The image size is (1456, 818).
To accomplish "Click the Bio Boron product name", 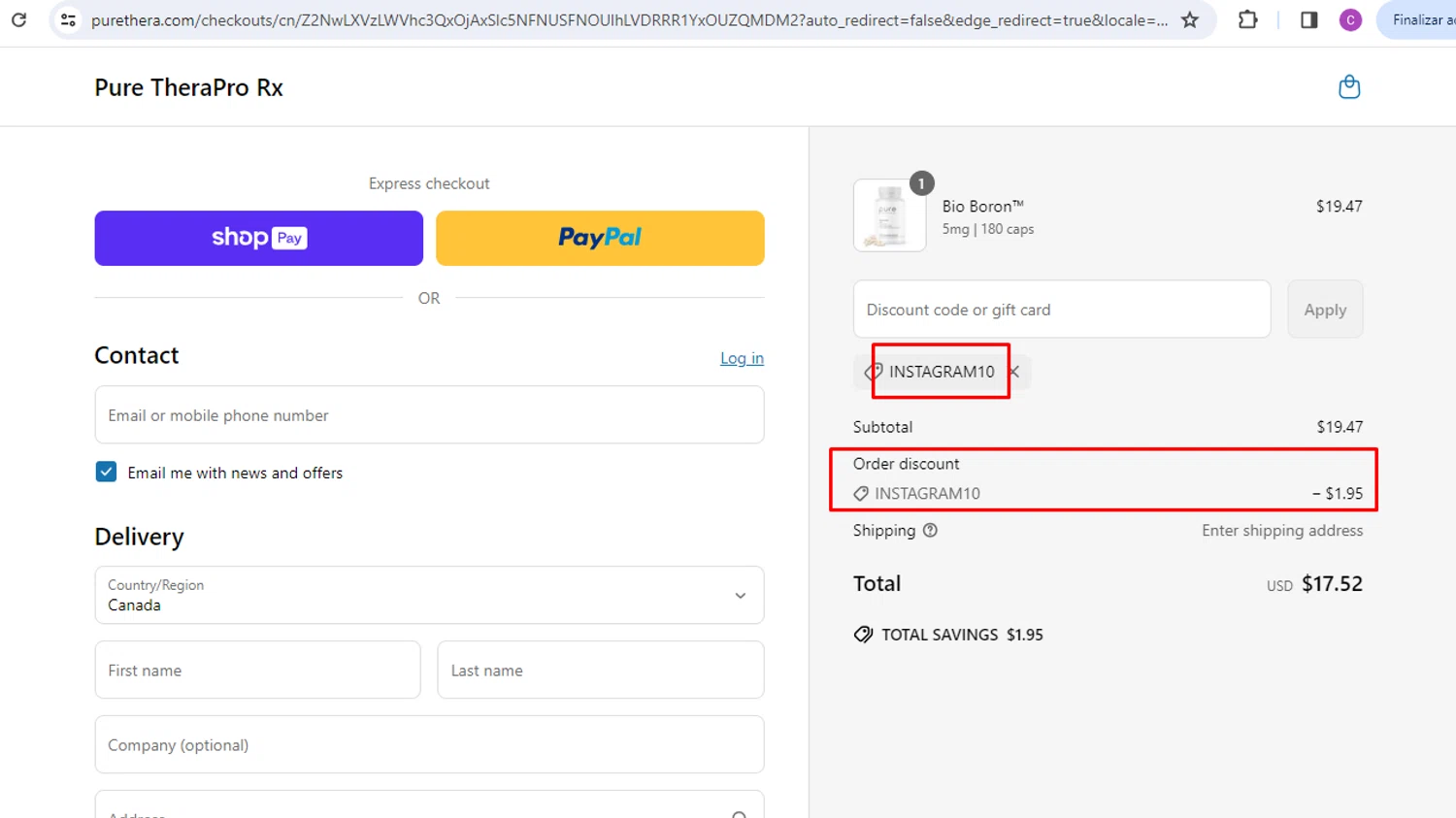I will [x=982, y=207].
